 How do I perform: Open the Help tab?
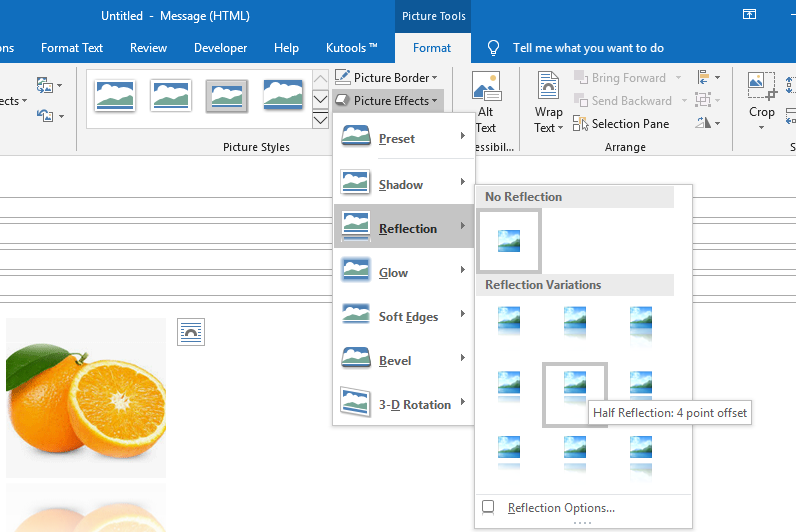pos(286,48)
